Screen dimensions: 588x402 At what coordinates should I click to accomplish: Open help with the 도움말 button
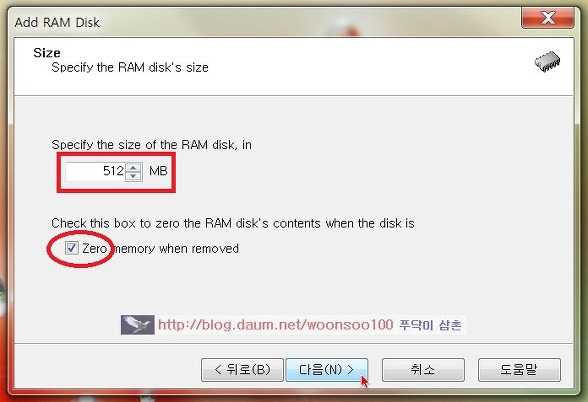[519, 370]
